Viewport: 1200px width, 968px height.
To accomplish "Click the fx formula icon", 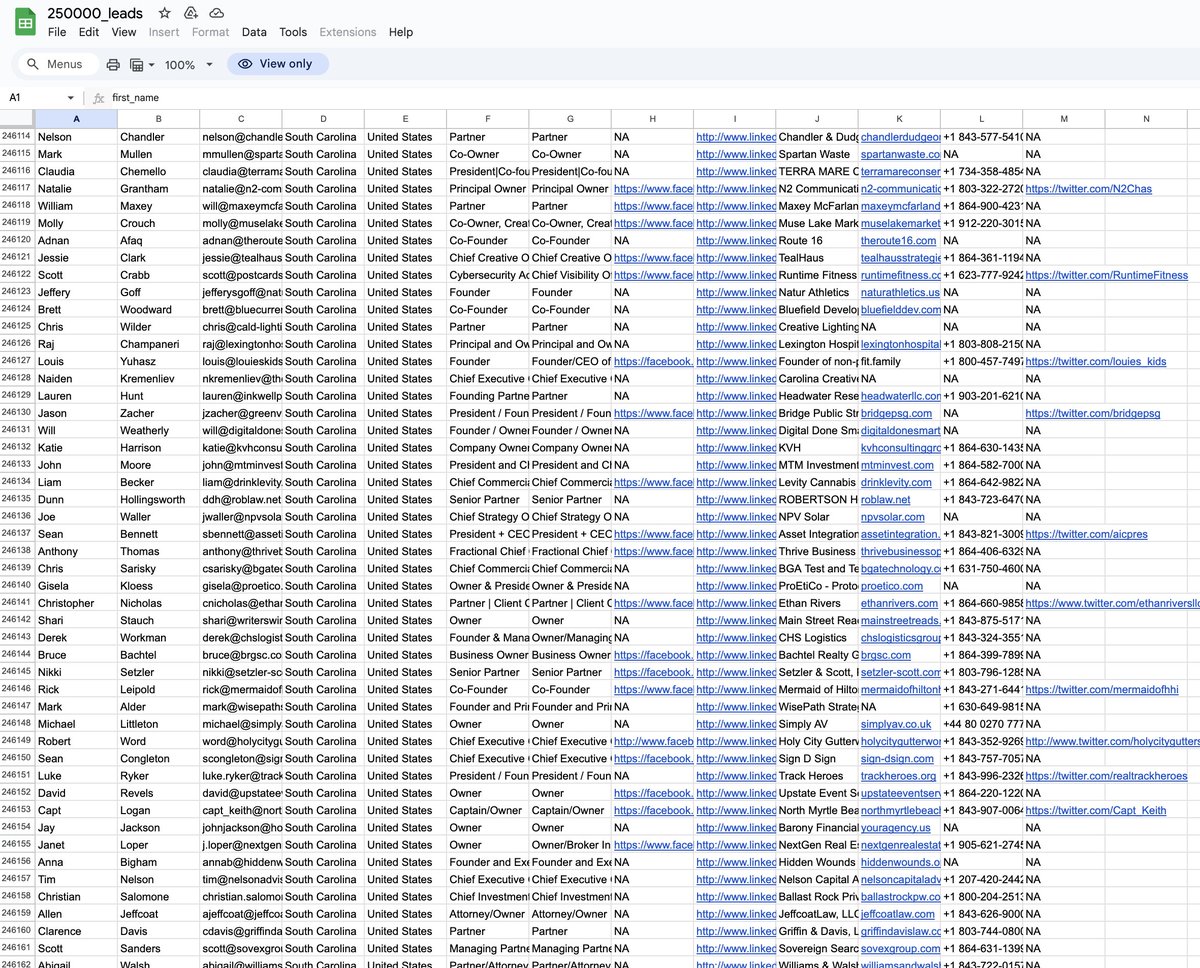I will [98, 98].
